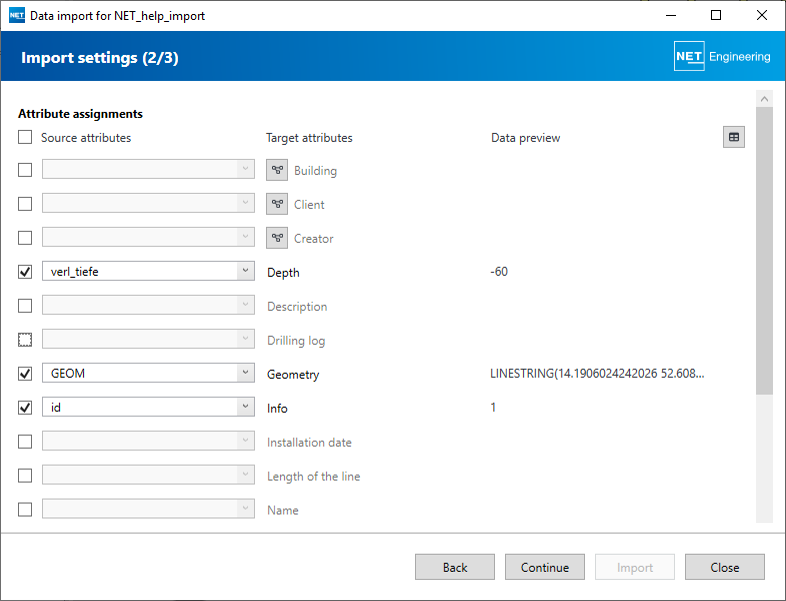
Task: Click the Close button at bottom
Action: coord(725,567)
